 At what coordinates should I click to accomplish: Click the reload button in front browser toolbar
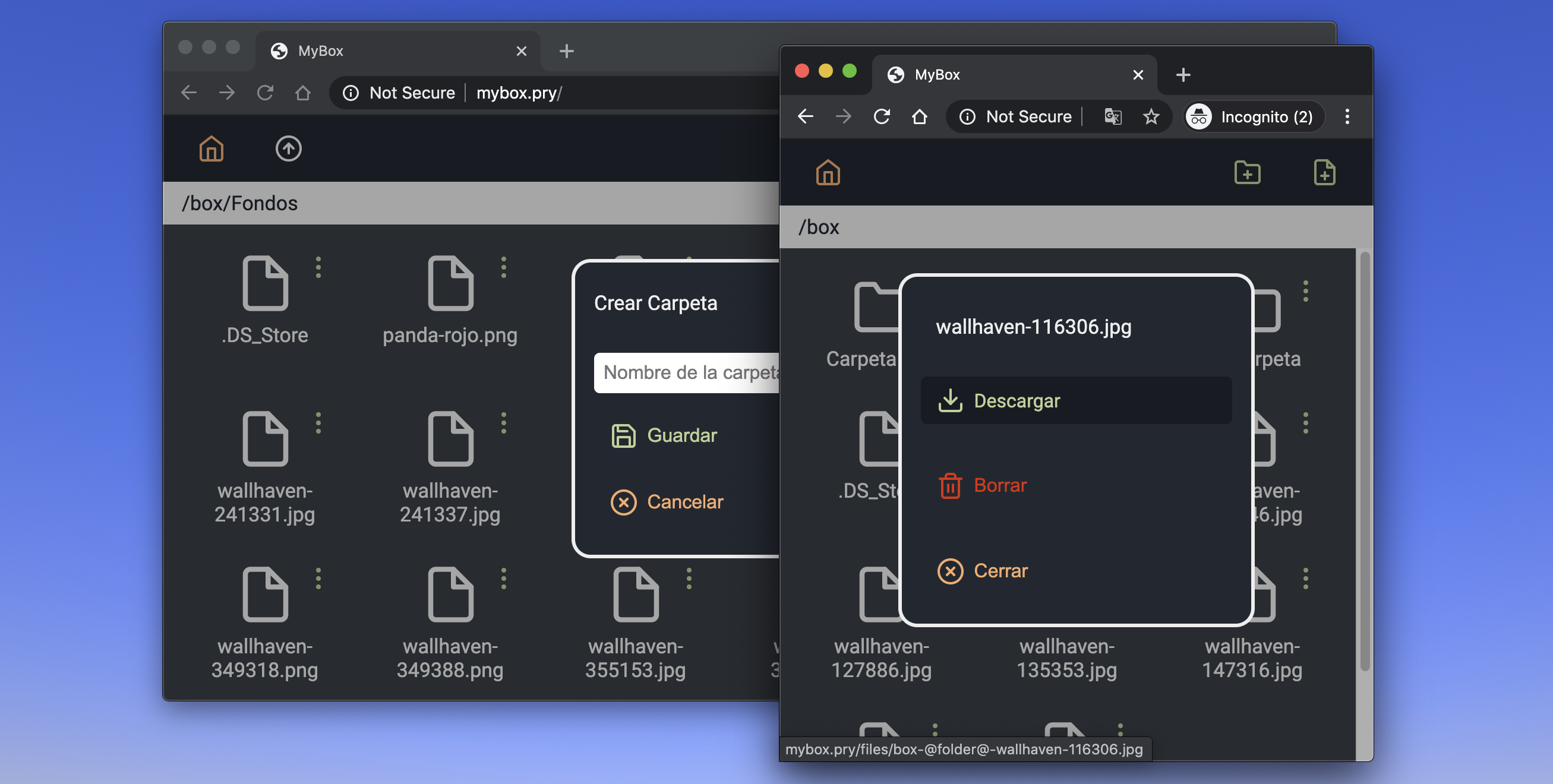click(882, 116)
